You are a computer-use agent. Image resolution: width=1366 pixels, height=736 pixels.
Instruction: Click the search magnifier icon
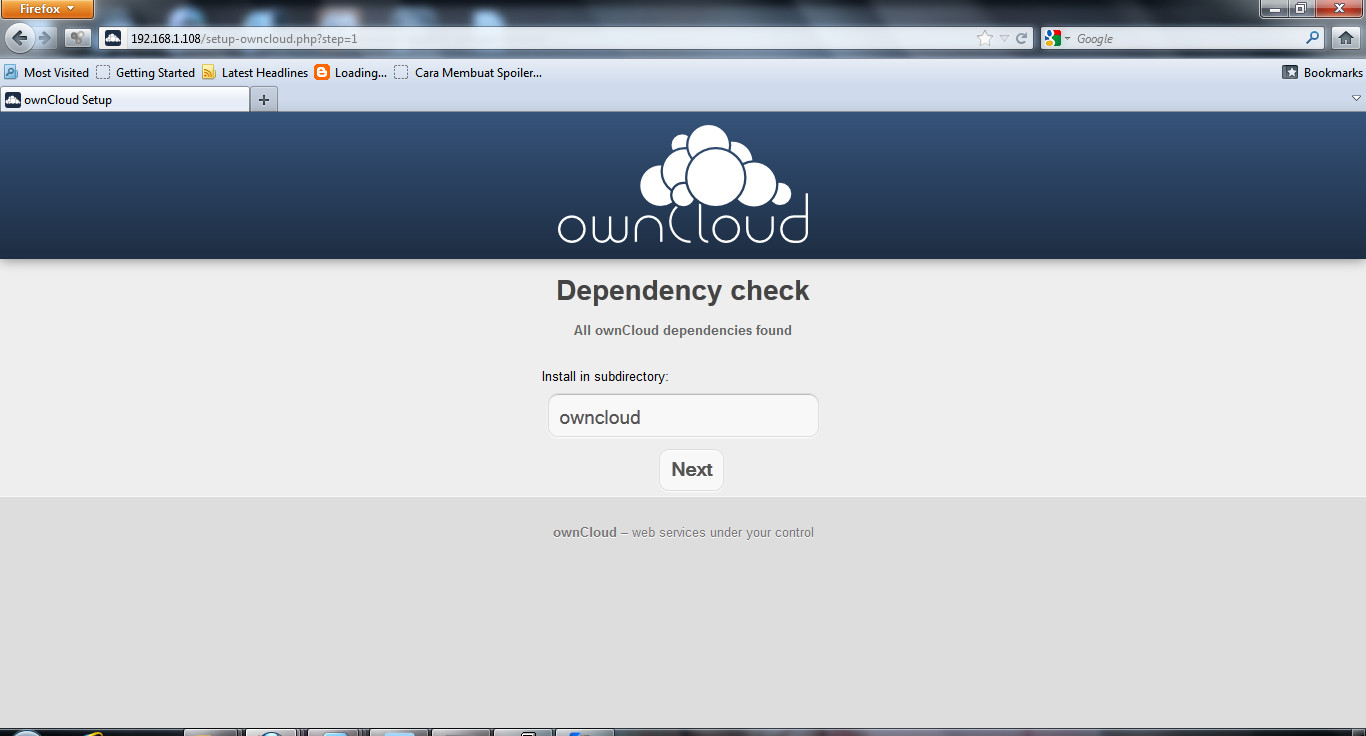point(1313,38)
